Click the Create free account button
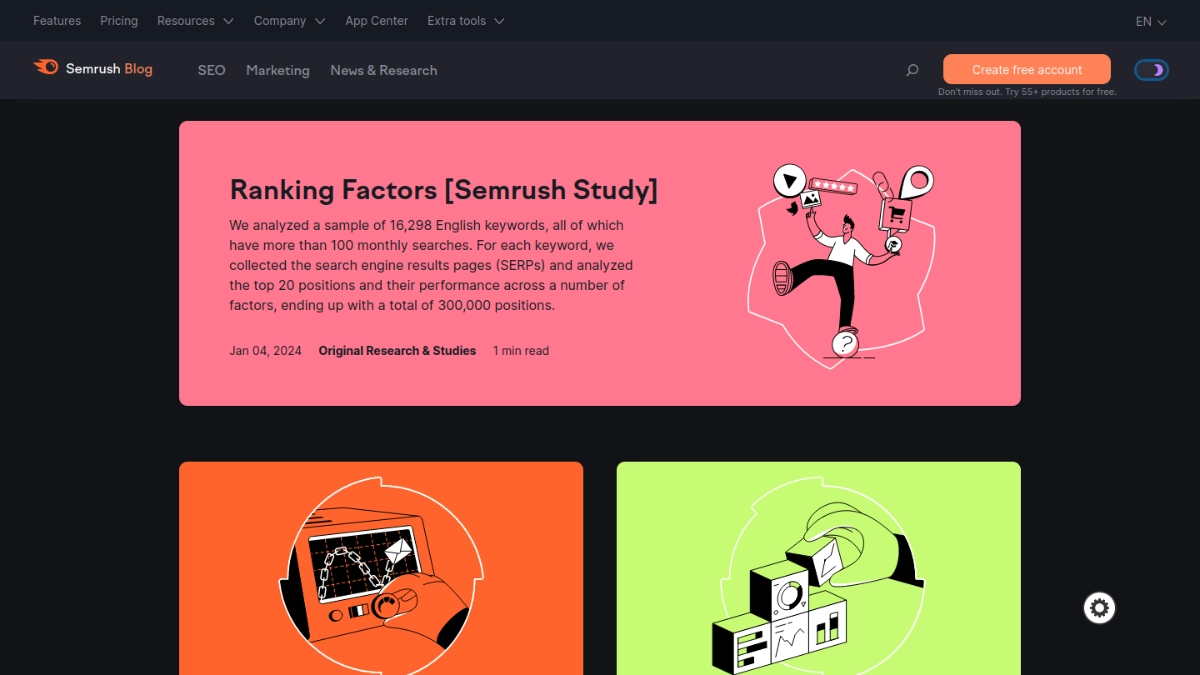Image resolution: width=1200 pixels, height=675 pixels. pos(1027,69)
